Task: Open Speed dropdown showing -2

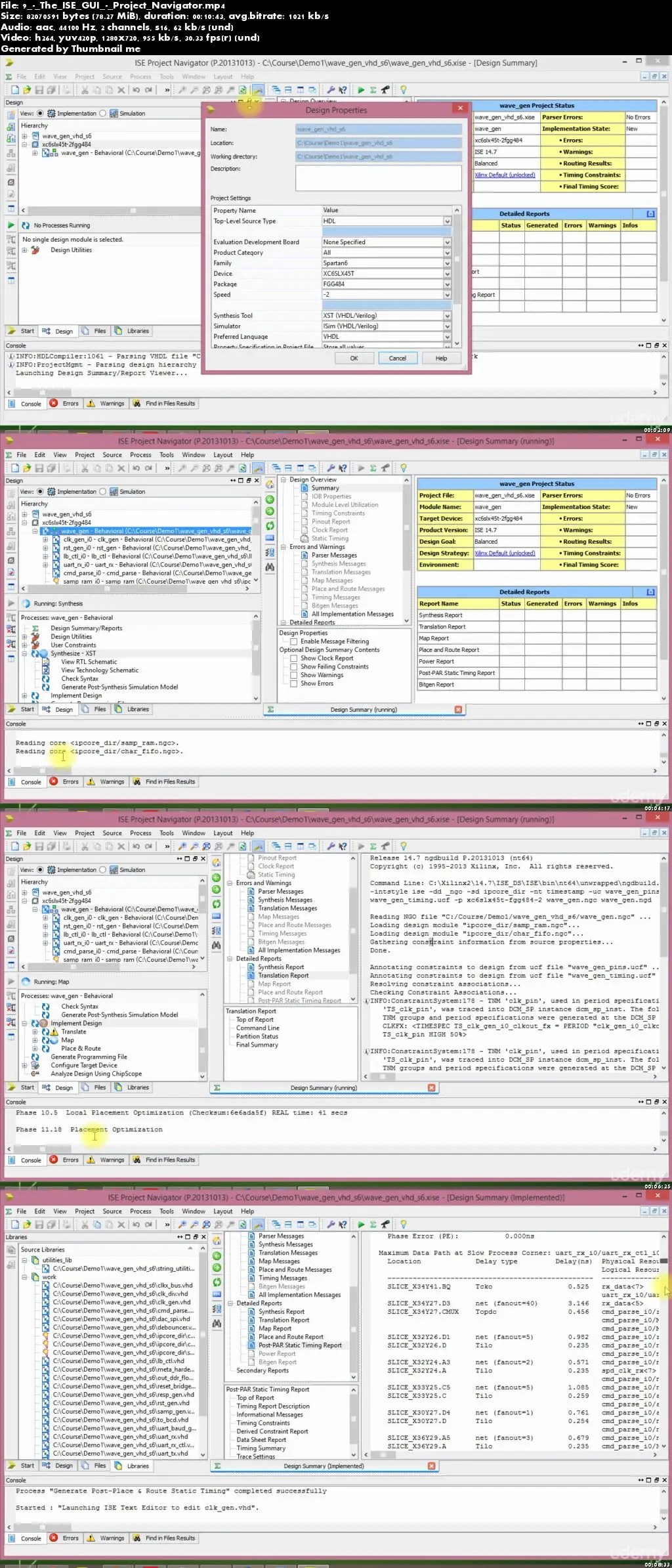Action: (448, 295)
